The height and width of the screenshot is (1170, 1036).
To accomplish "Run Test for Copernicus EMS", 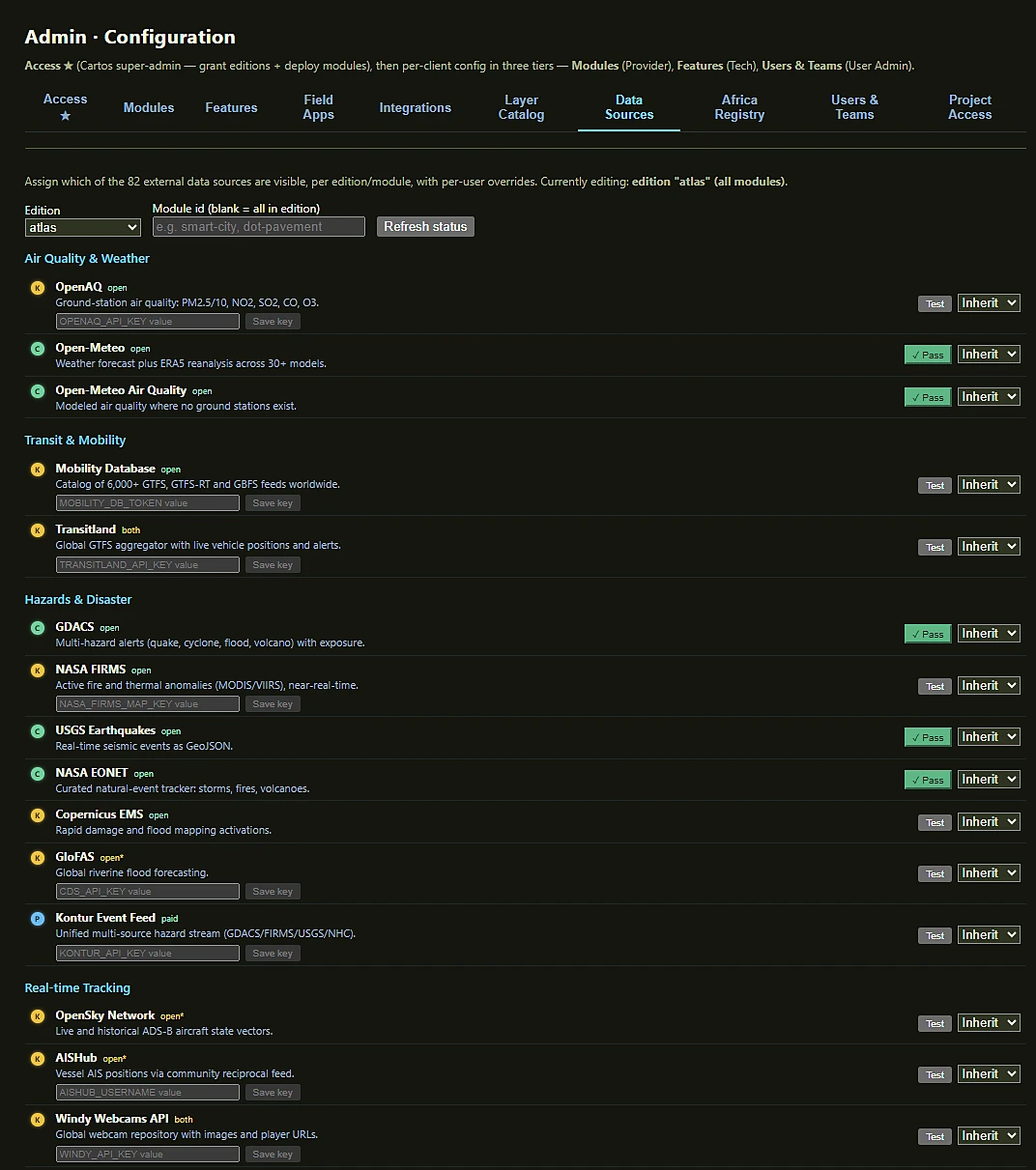I will click(x=935, y=822).
